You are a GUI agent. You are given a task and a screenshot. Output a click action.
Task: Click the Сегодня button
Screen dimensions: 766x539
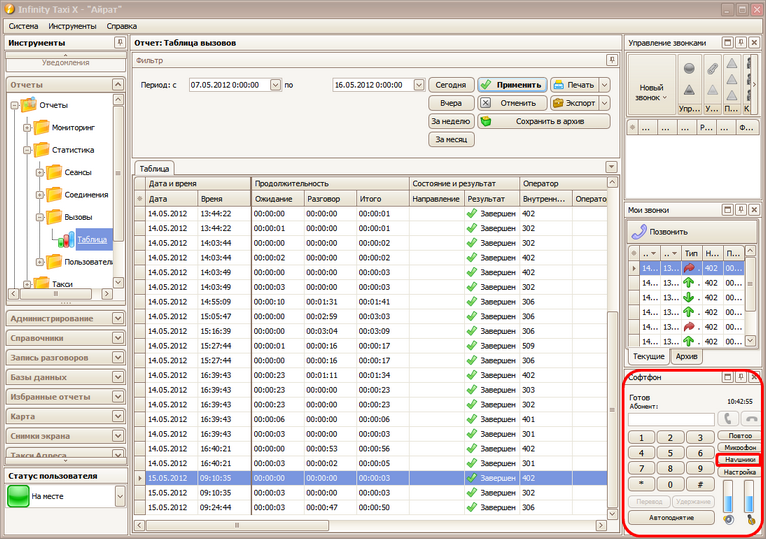tap(451, 85)
